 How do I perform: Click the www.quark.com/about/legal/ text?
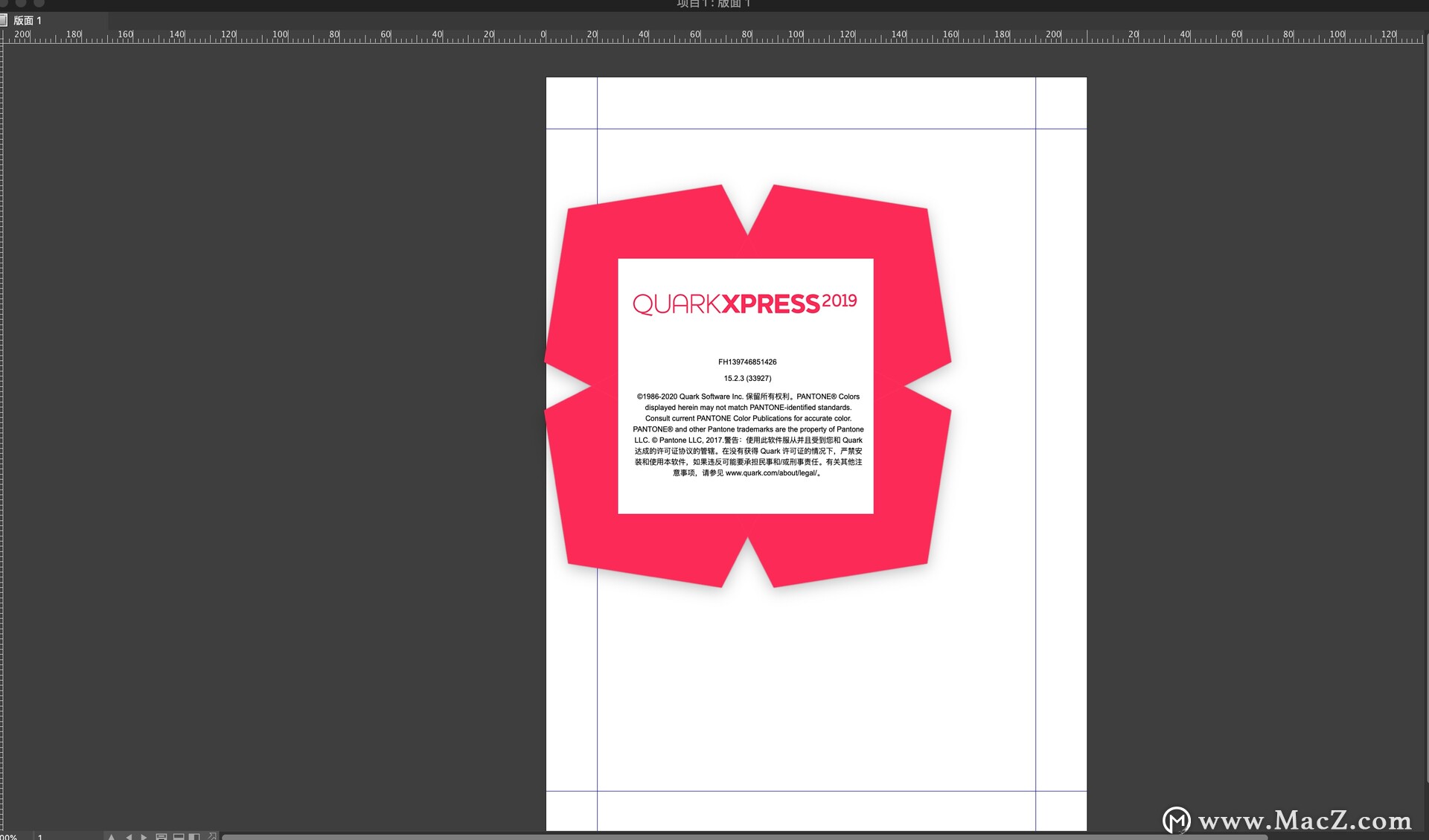(771, 473)
